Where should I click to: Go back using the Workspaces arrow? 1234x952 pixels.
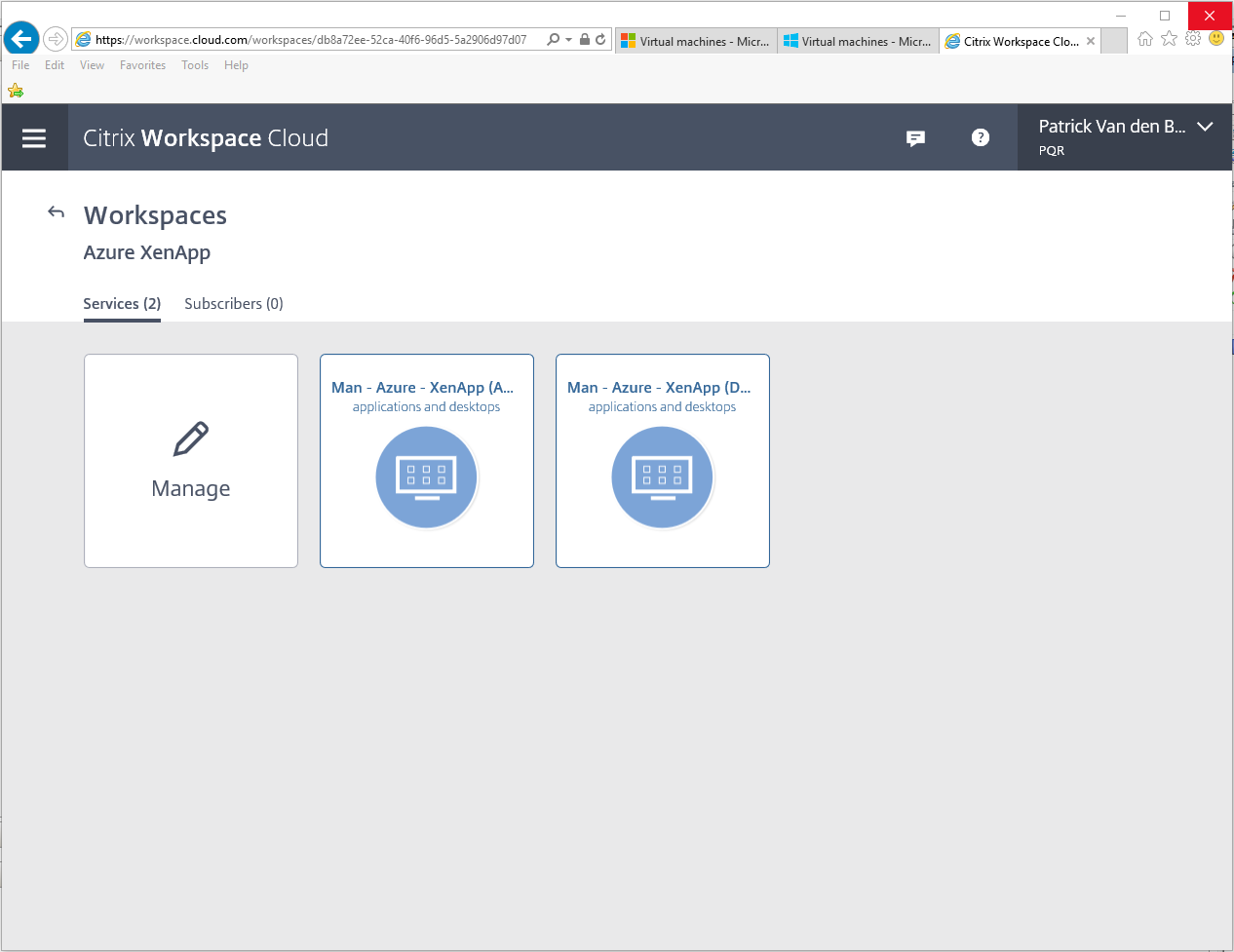[57, 212]
